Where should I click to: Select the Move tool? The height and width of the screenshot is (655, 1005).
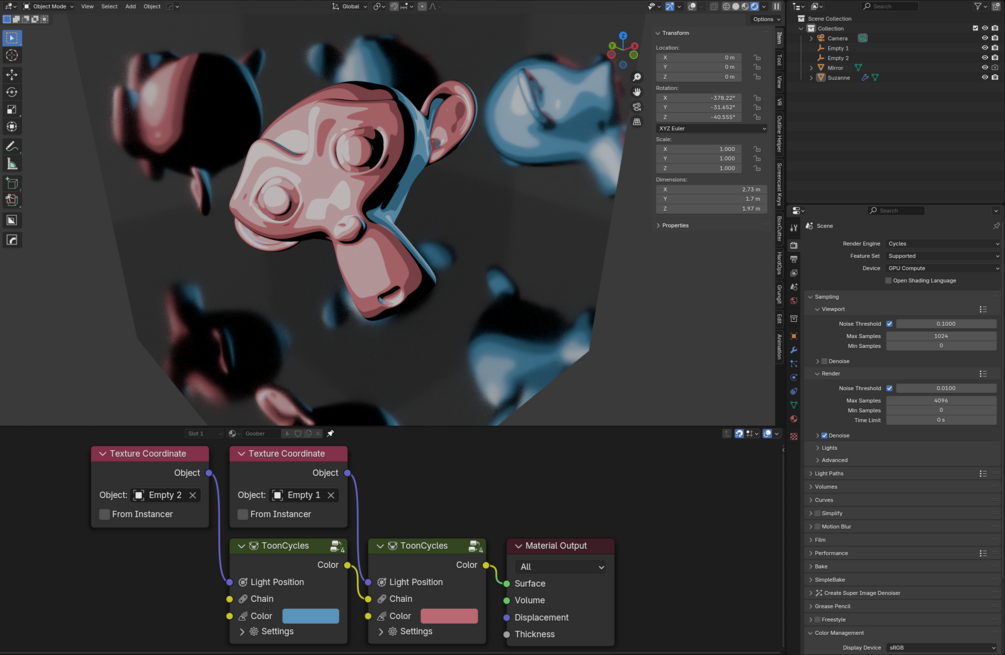click(x=12, y=75)
